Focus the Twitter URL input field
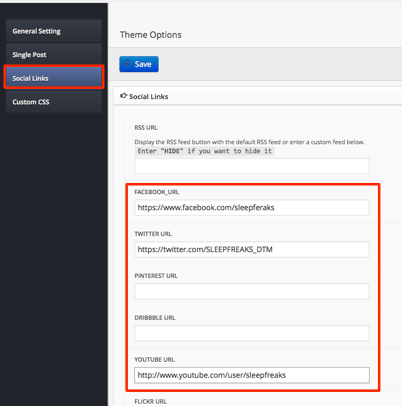Screen dimensions: 402x406 [x=252, y=249]
